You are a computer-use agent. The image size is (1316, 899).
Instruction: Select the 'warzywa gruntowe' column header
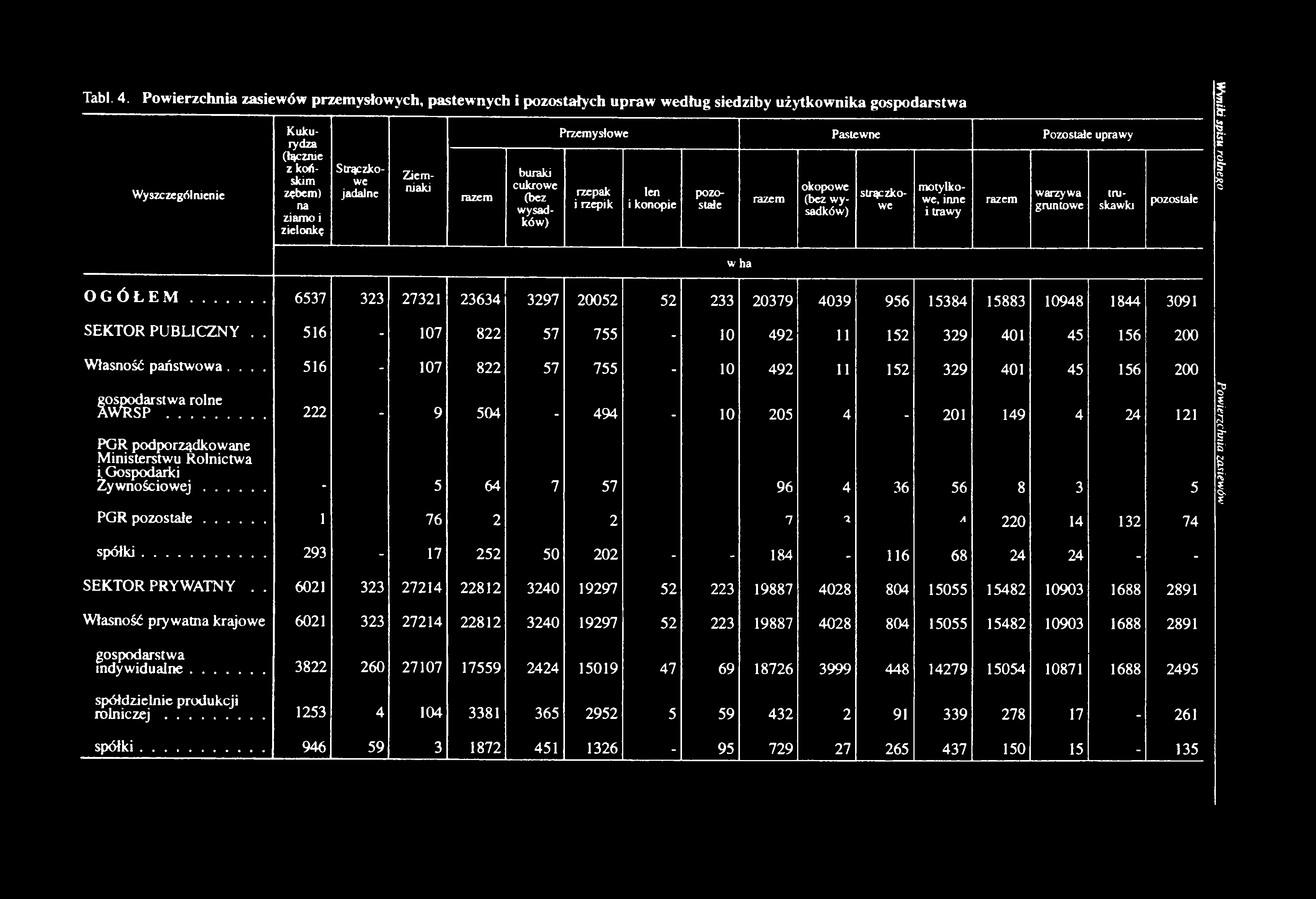pyautogui.click(x=1059, y=200)
